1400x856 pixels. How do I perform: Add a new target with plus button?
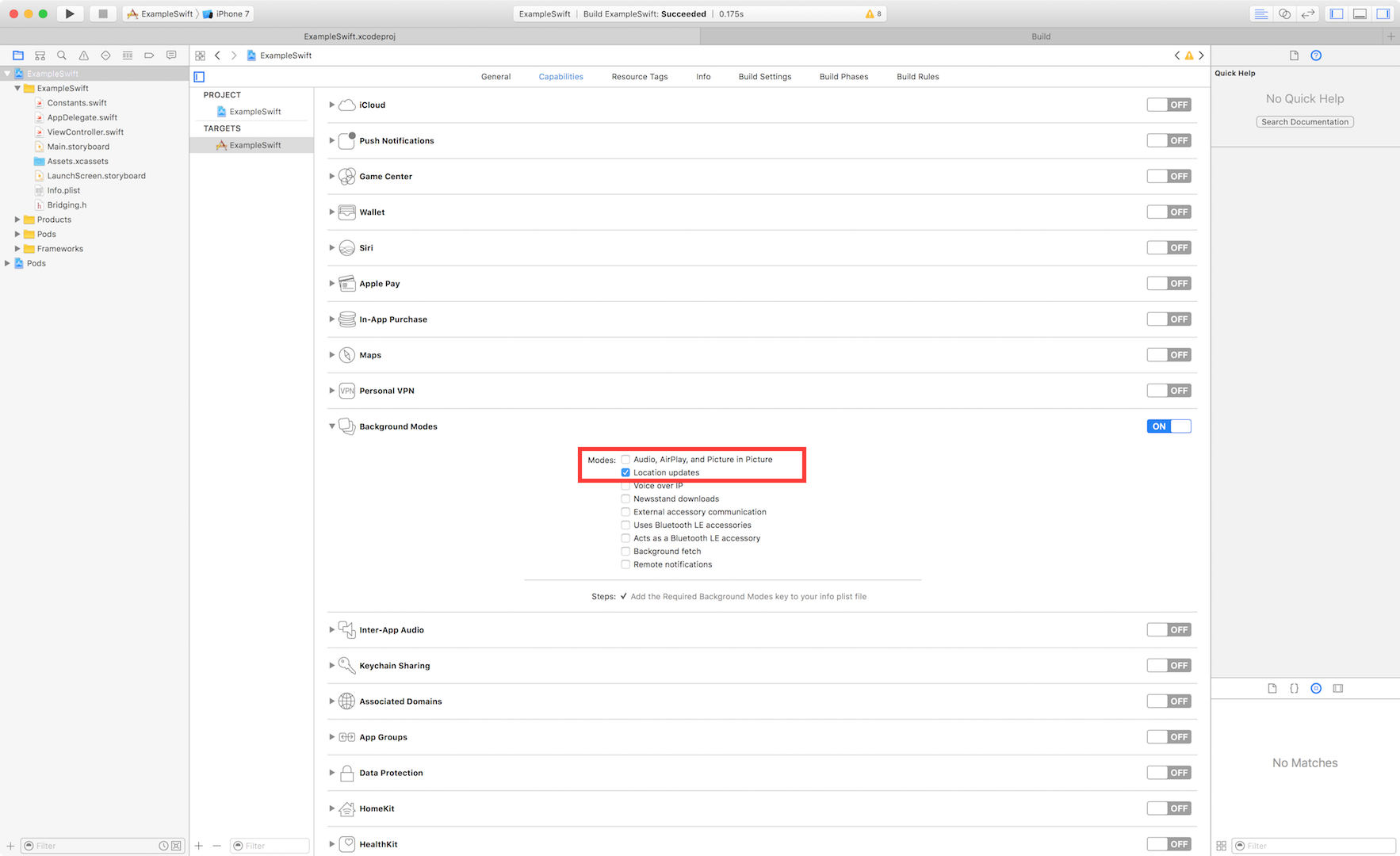pyautogui.click(x=199, y=846)
